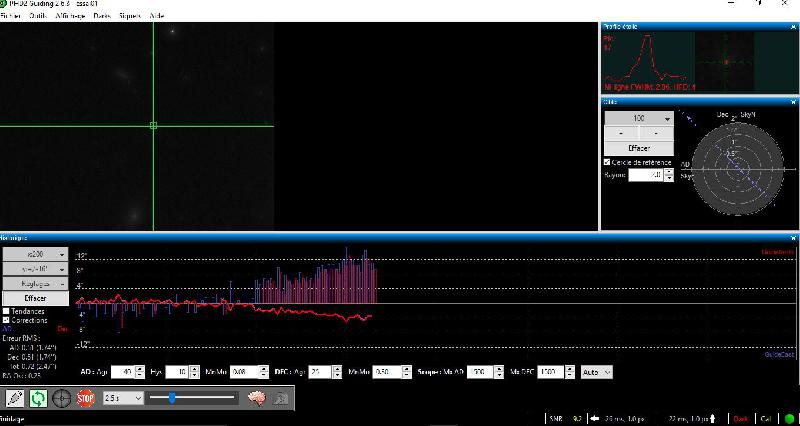Click the FWHM readout in star profile

[649, 88]
